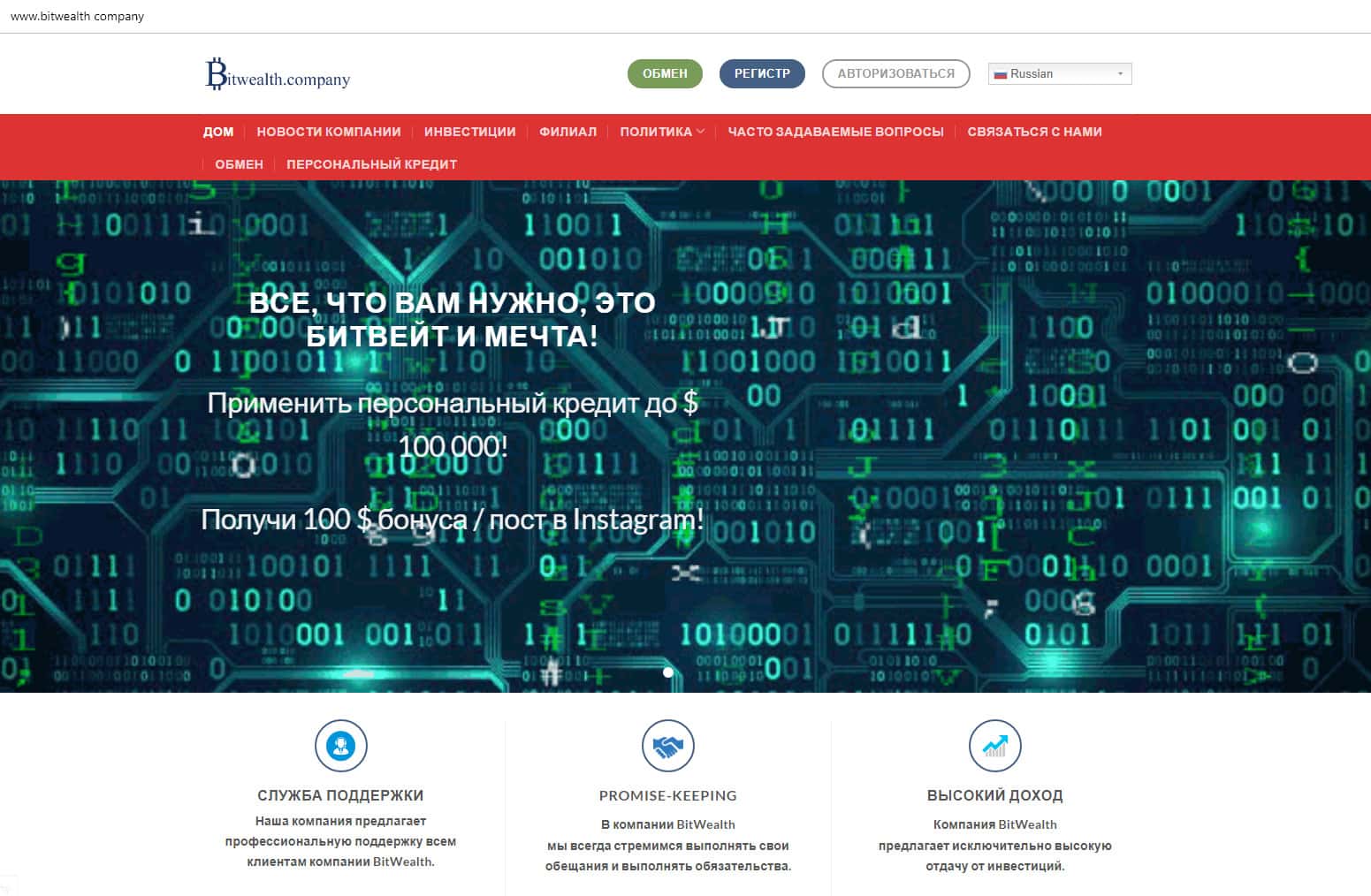This screenshot has width=1371, height=896.
Task: Click the PROMISE-KEEPING heading
Action: 668,795
